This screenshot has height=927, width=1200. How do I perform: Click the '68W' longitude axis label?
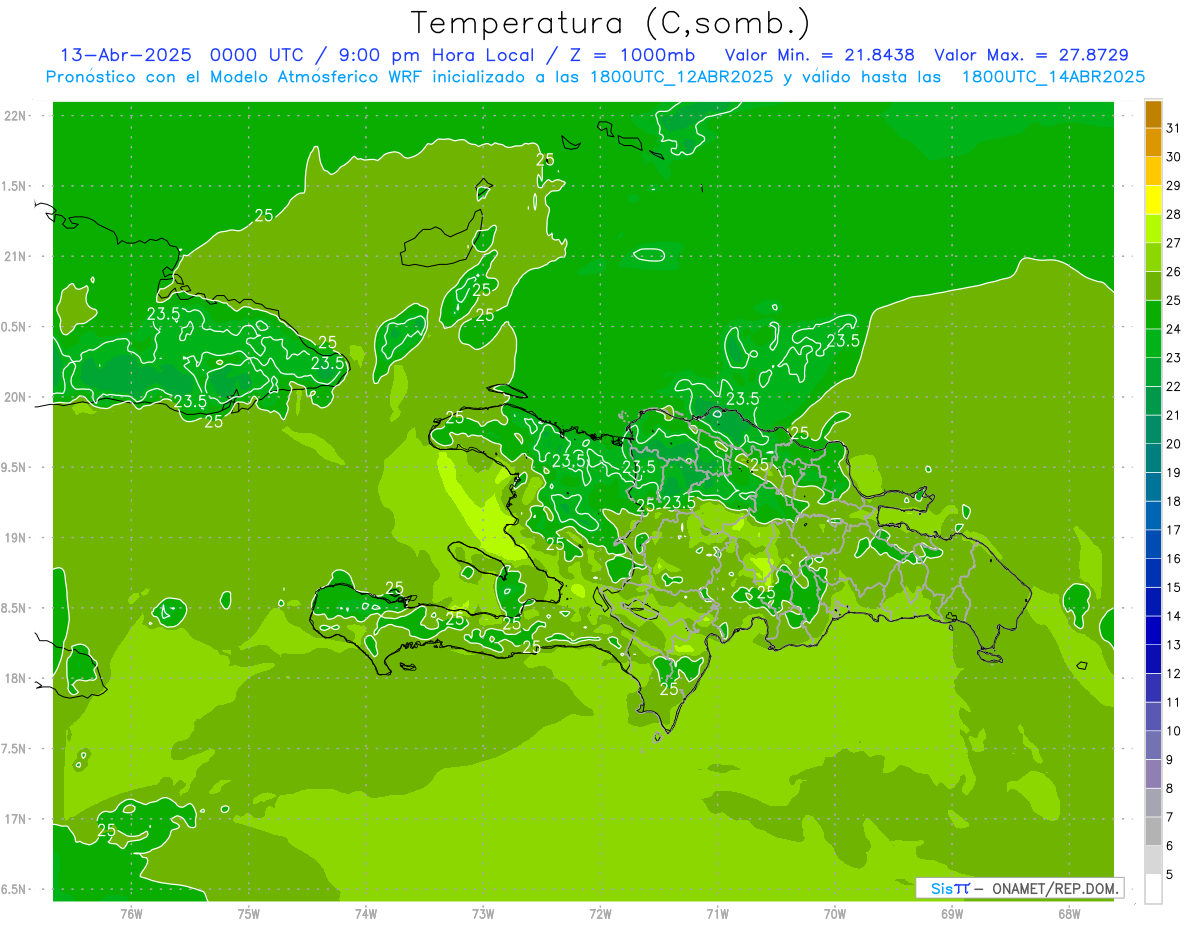(x=1069, y=914)
